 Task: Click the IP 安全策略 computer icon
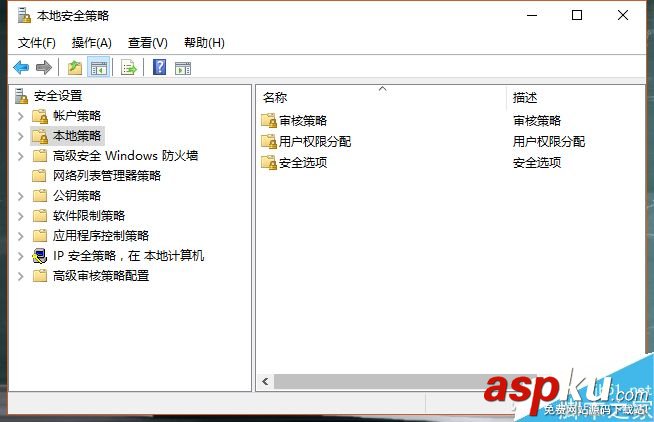[40, 256]
